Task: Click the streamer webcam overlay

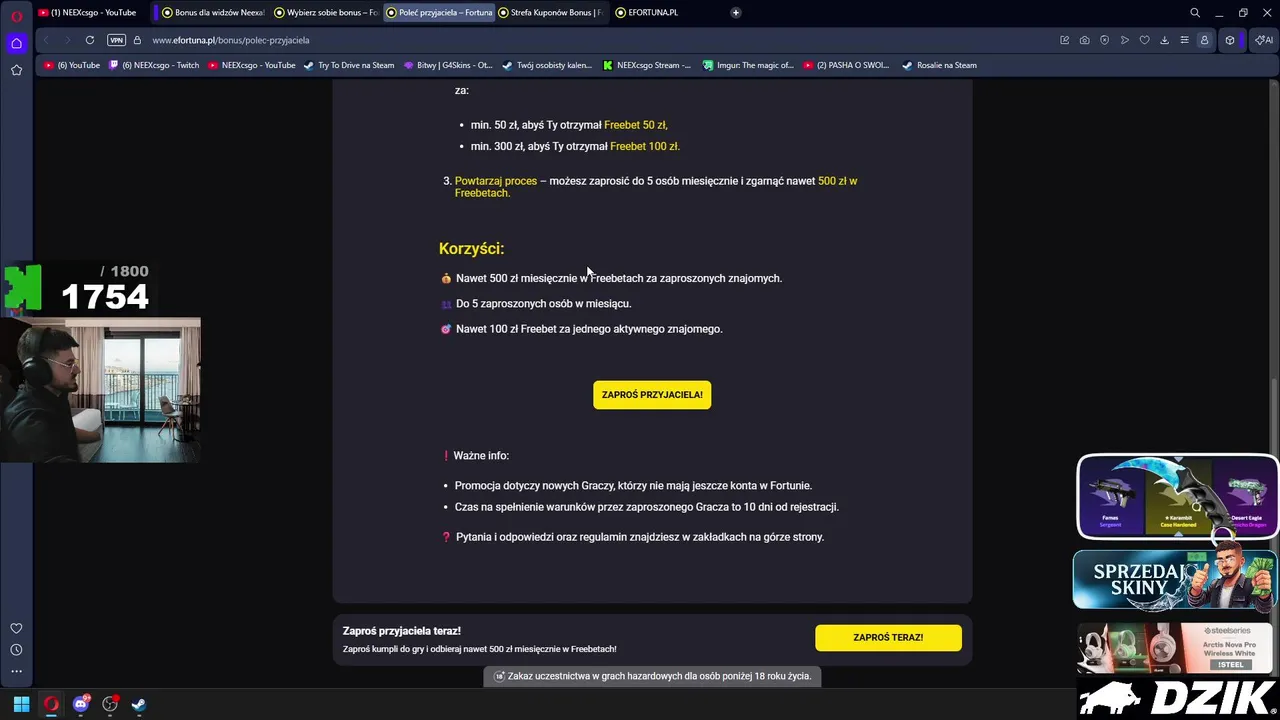Action: 100,390
